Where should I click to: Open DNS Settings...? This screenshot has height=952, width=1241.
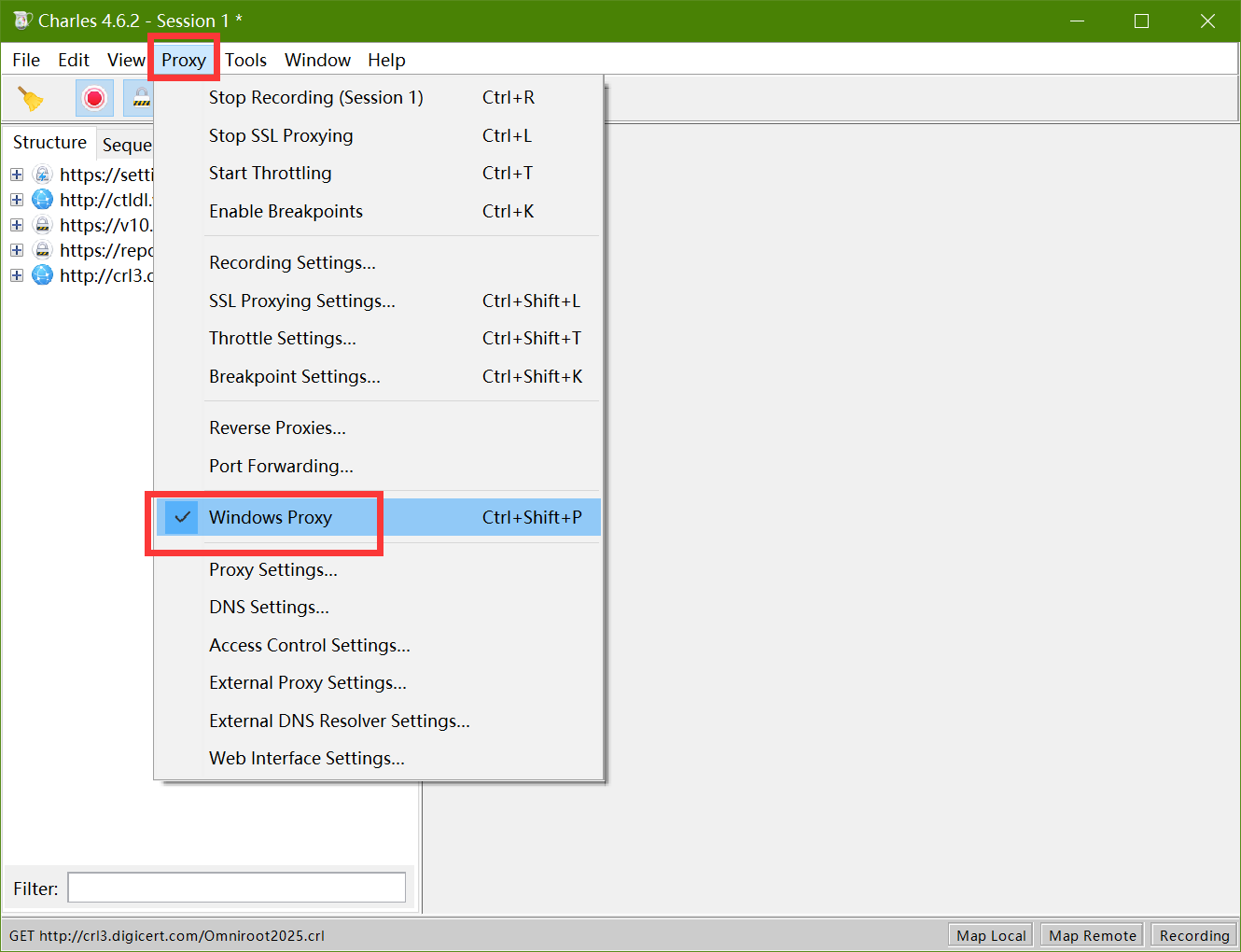378,607
